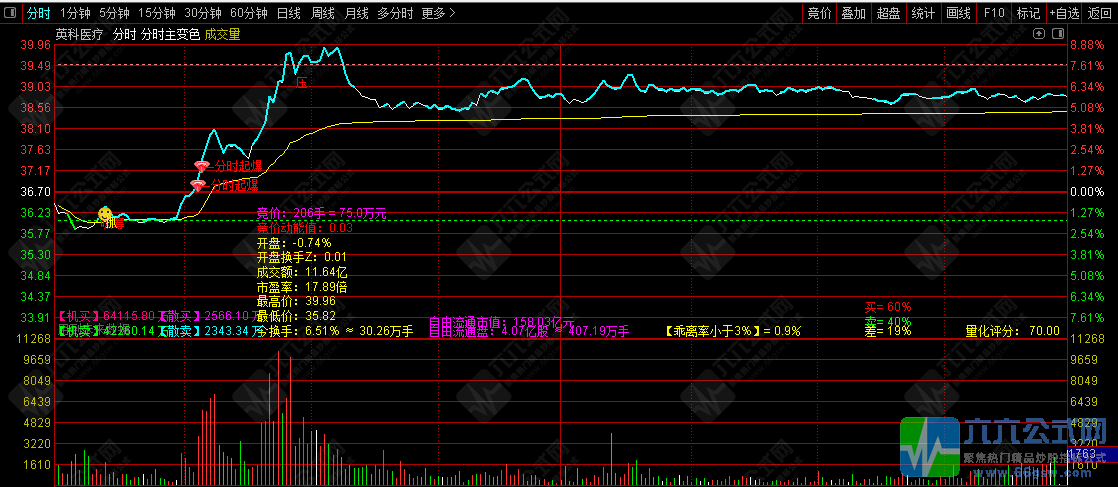Click the 英科医疗 stock name label
Screen dimensions: 1118x487
(x=79, y=33)
